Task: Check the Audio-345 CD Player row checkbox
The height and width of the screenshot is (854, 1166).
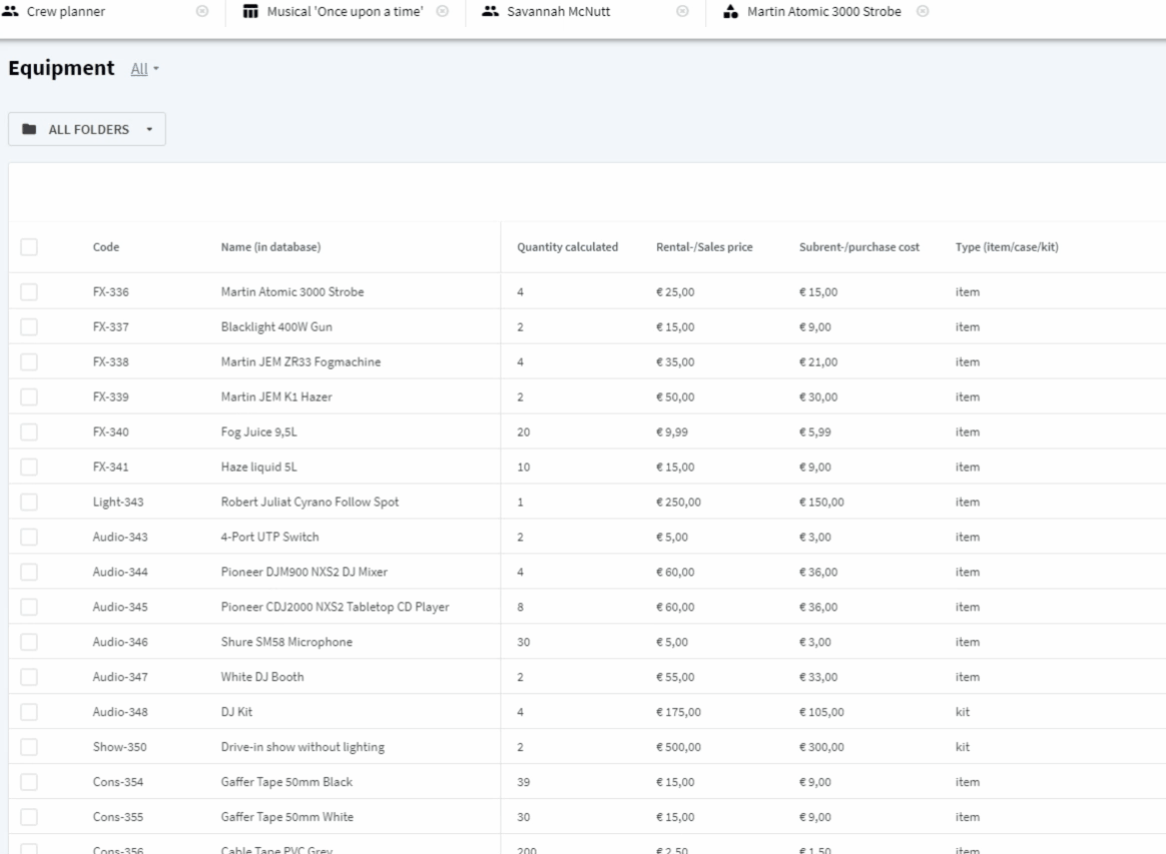Action: (29, 606)
